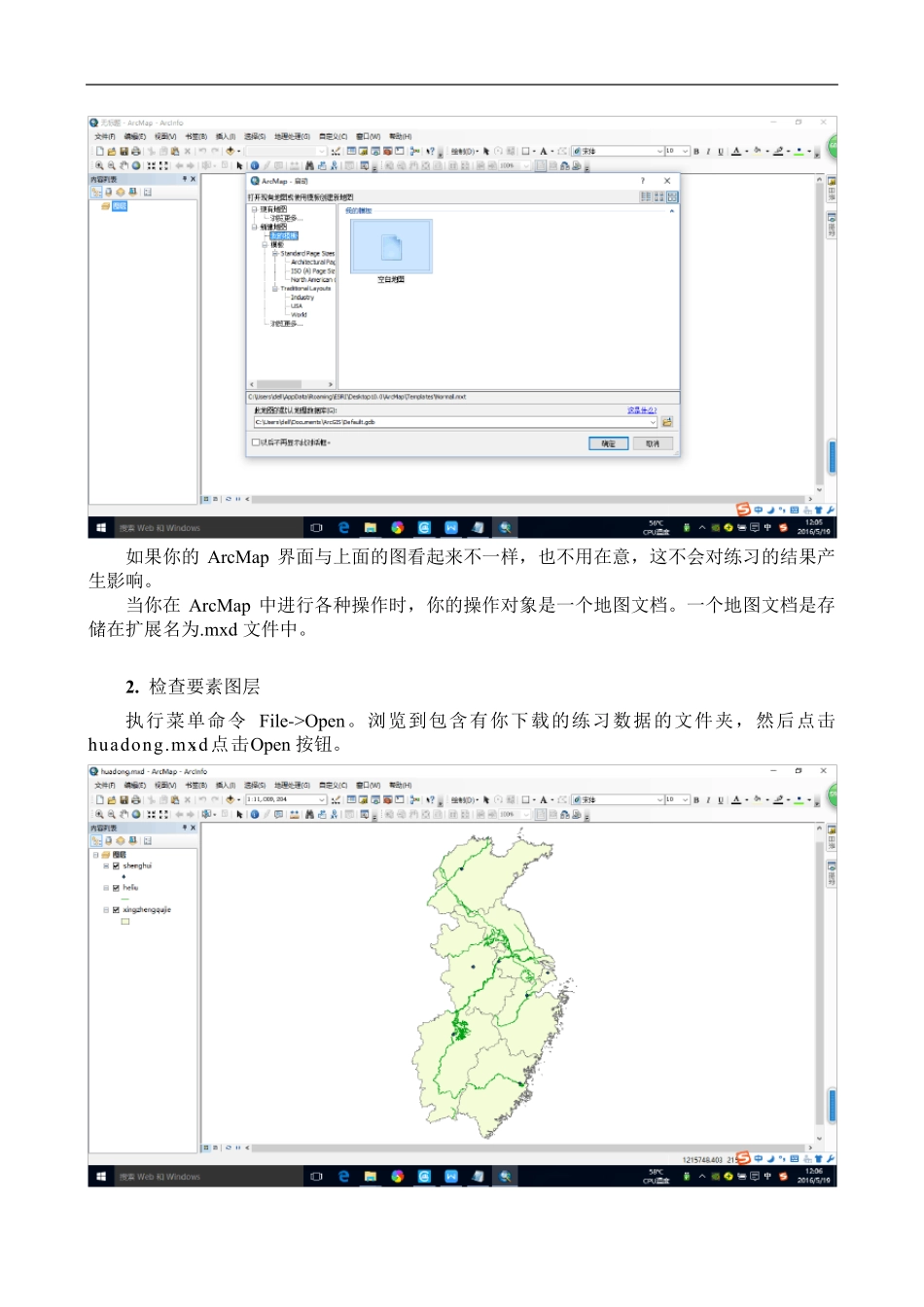Open the 编辑(E) menu in the upper ArcMap window

(x=134, y=137)
